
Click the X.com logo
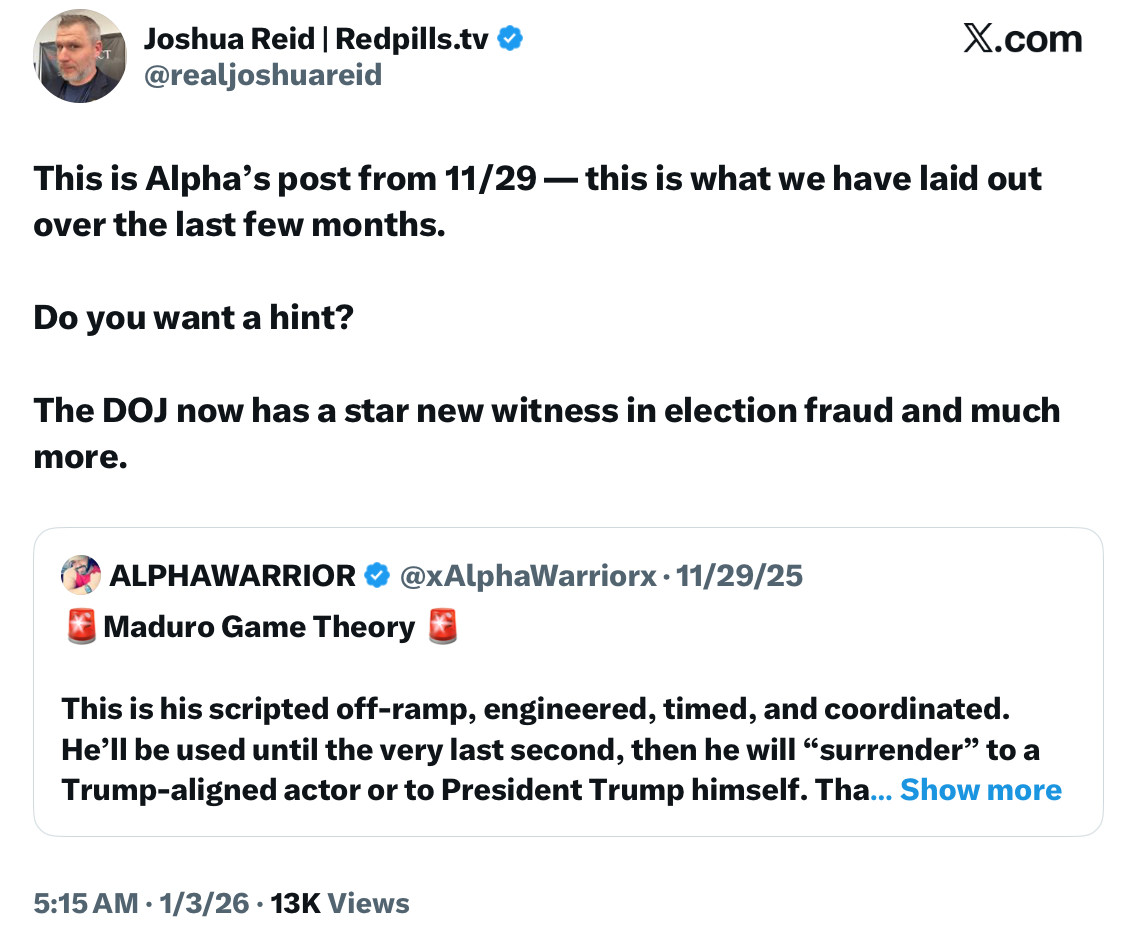[x=1021, y=38]
